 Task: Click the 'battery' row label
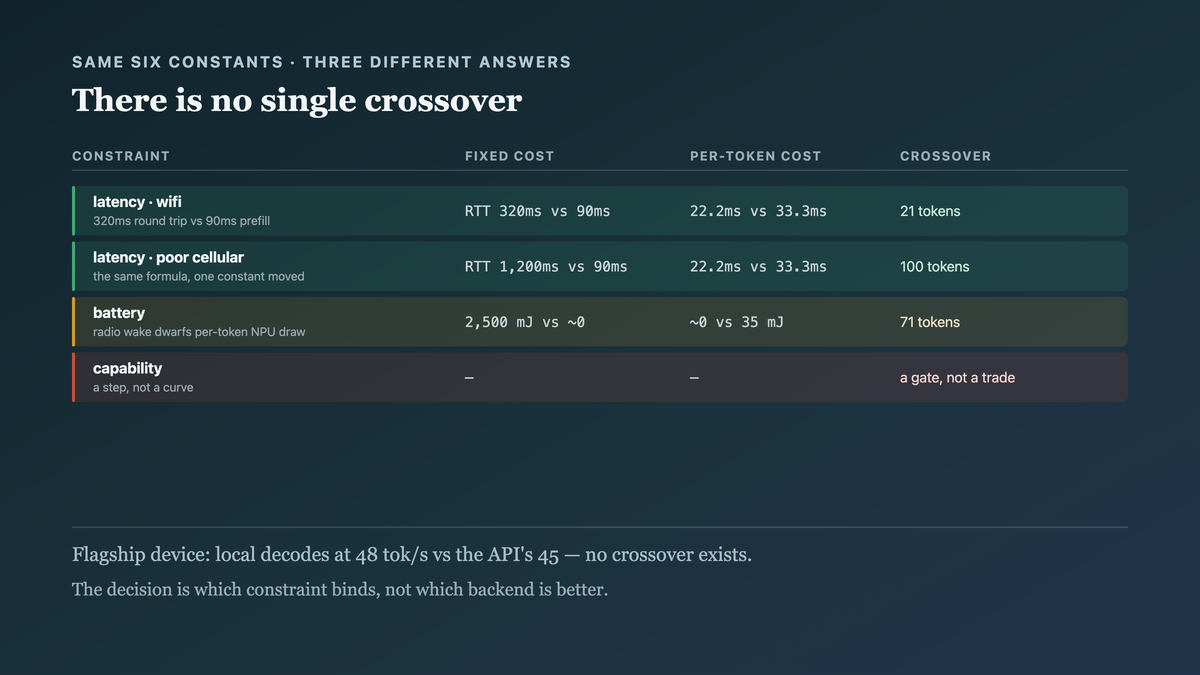[119, 313]
